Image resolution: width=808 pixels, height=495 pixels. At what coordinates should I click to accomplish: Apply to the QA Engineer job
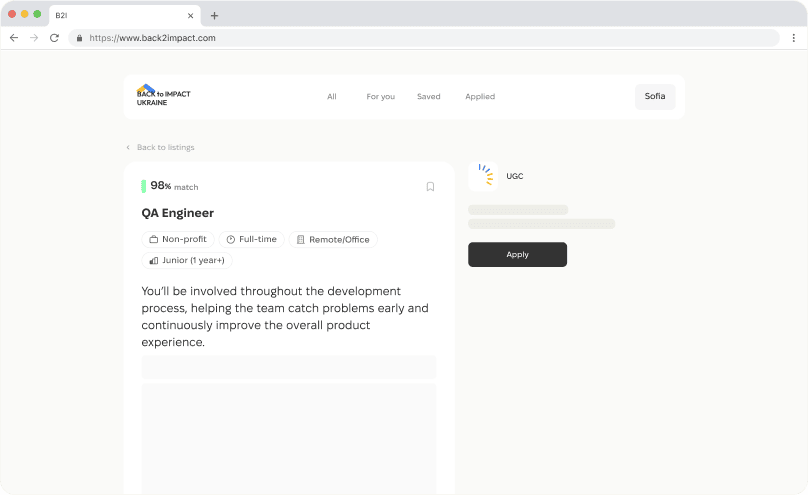point(517,254)
